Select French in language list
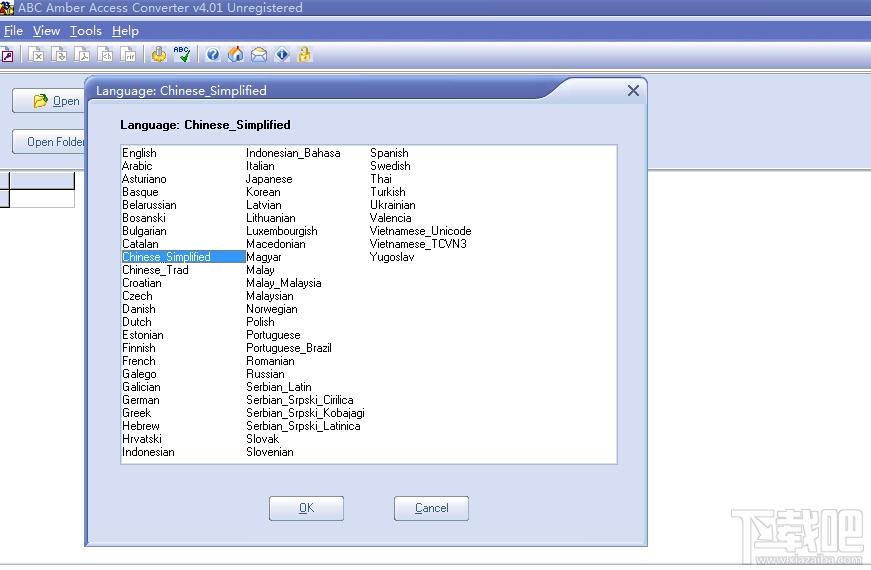The width and height of the screenshot is (871, 570). [138, 361]
